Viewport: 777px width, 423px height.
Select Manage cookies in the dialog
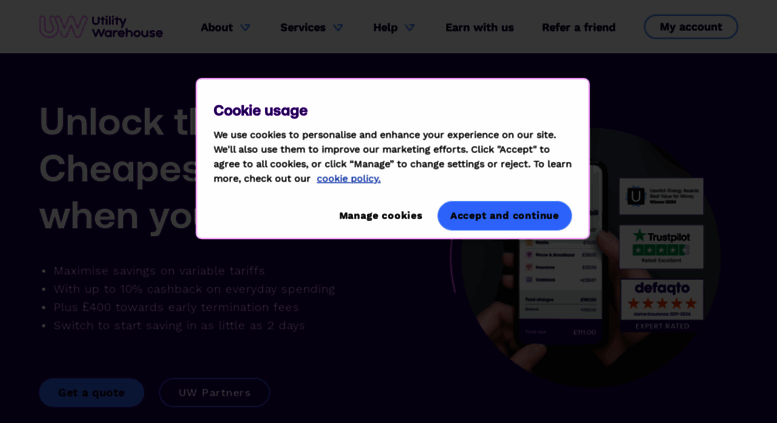tap(381, 215)
